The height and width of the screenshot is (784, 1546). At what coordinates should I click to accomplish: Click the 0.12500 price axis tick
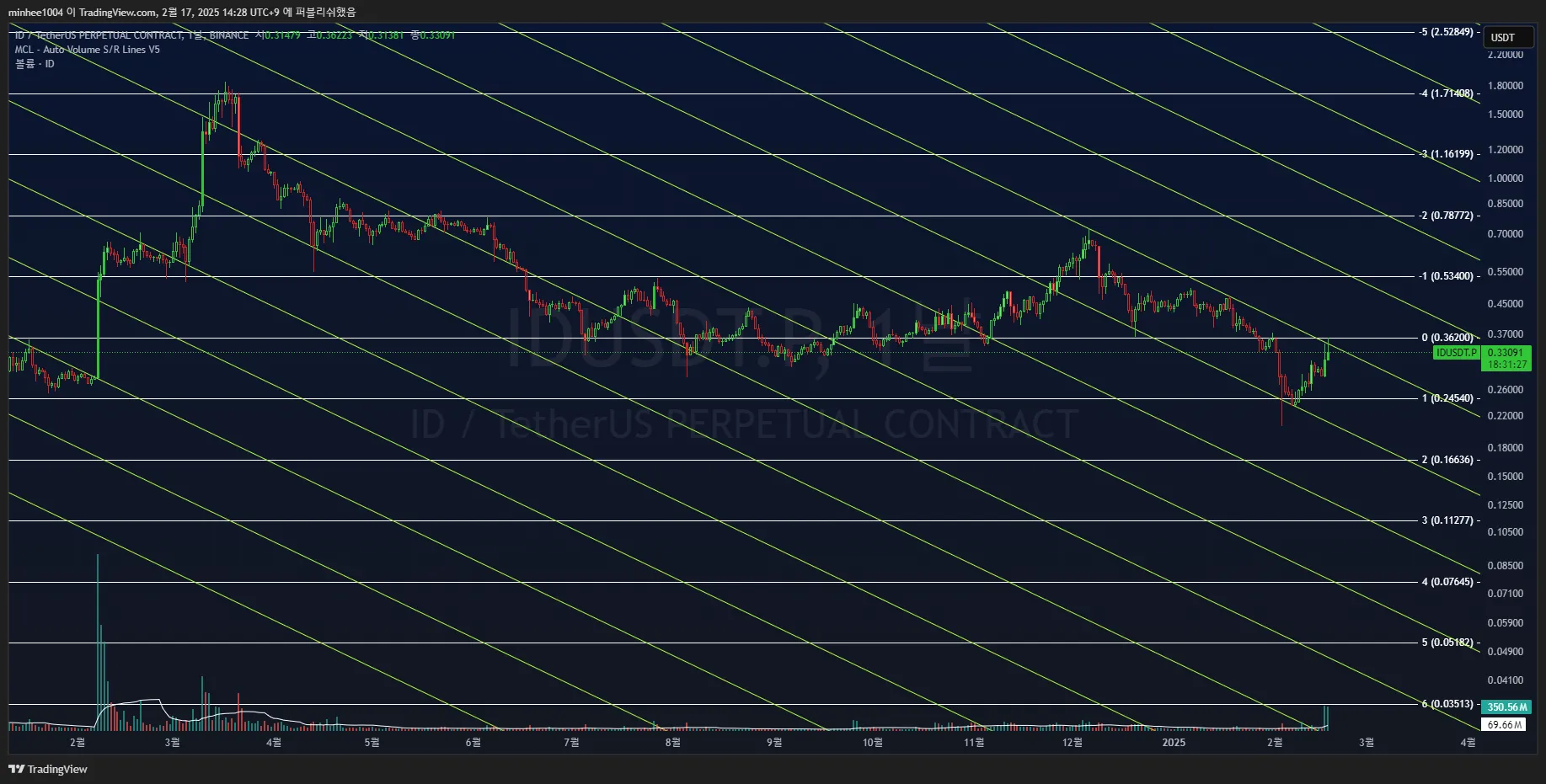(1506, 505)
